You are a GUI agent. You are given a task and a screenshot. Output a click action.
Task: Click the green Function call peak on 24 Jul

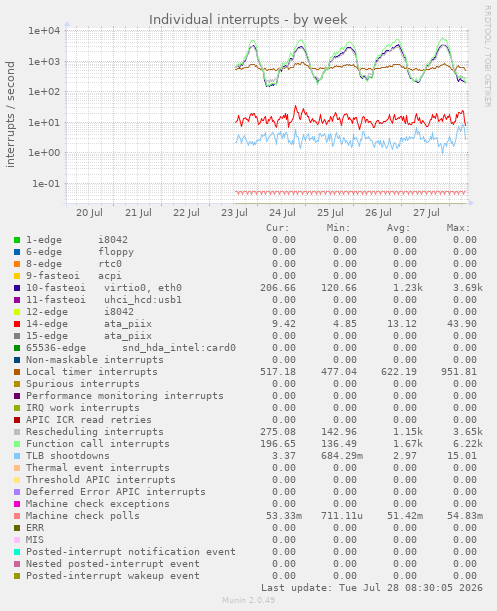(x=301, y=41)
